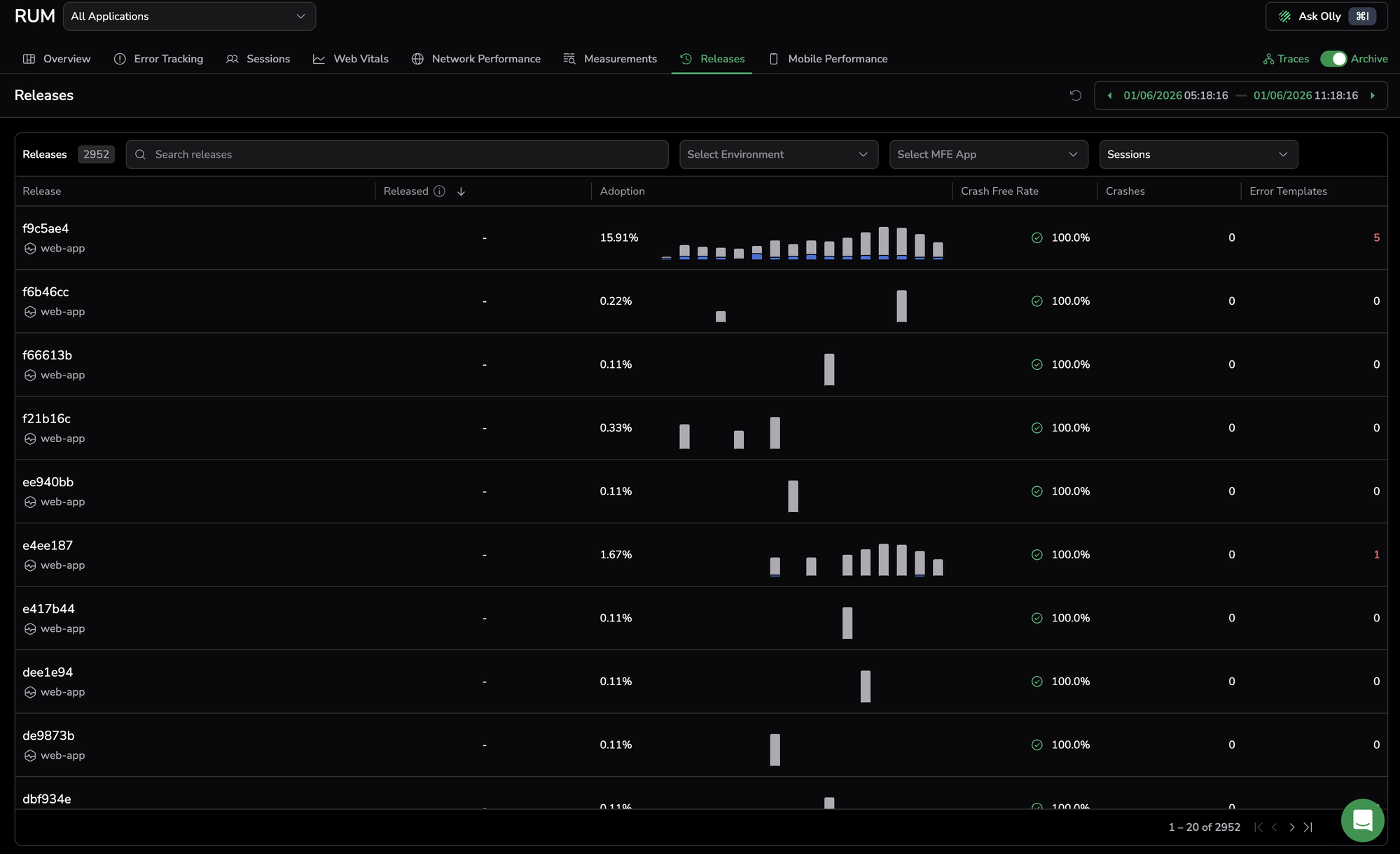Open the Network Performance tab
Image resolution: width=1400 pixels, height=854 pixels.
476,59
